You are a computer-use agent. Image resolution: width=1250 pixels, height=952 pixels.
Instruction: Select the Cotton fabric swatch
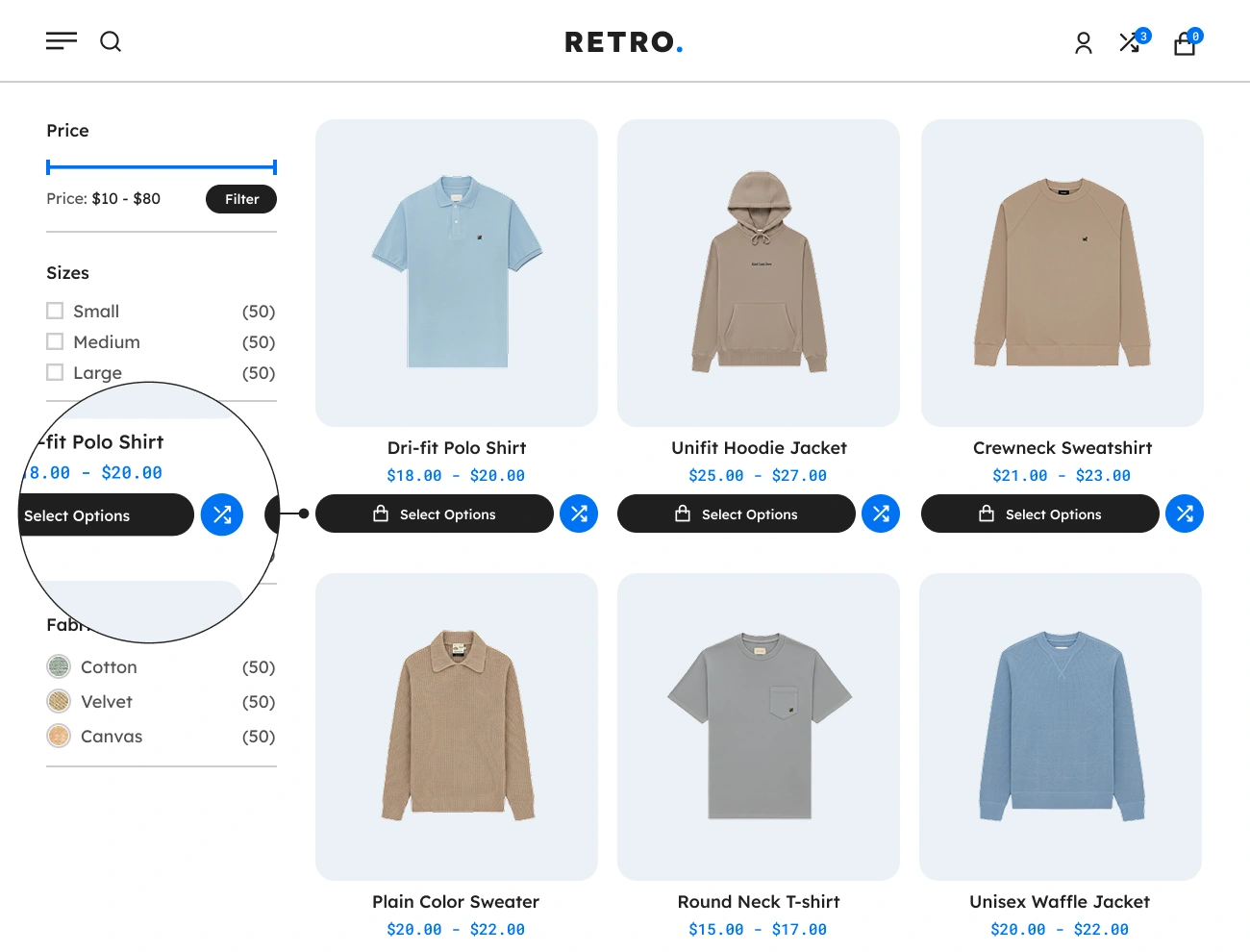click(x=59, y=666)
